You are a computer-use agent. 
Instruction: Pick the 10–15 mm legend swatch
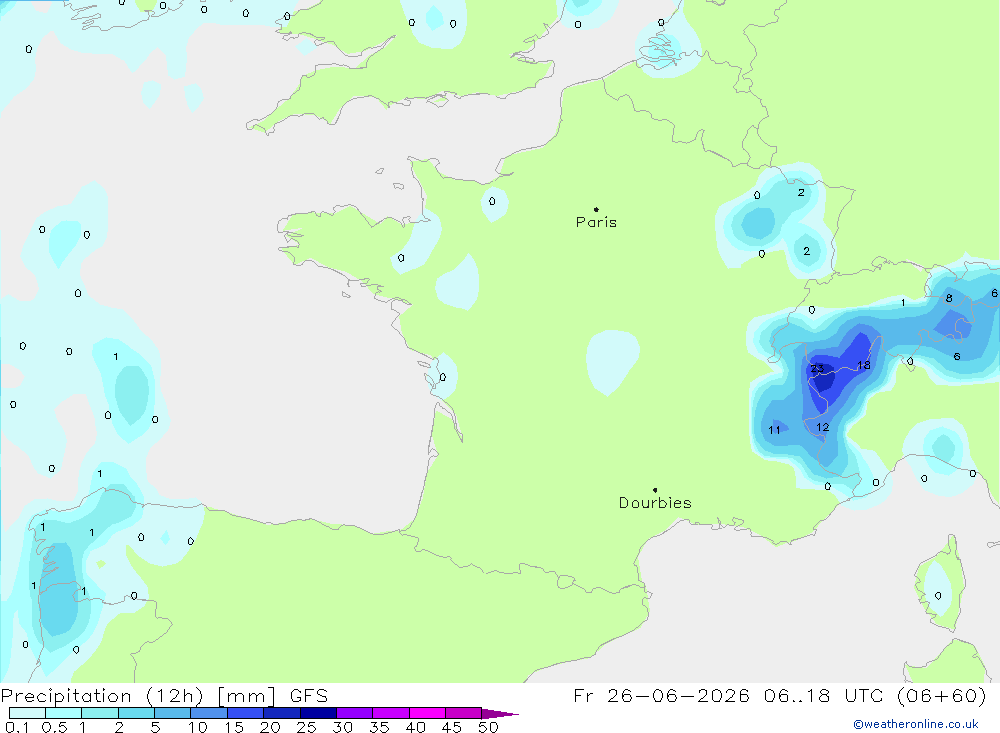click(x=209, y=713)
